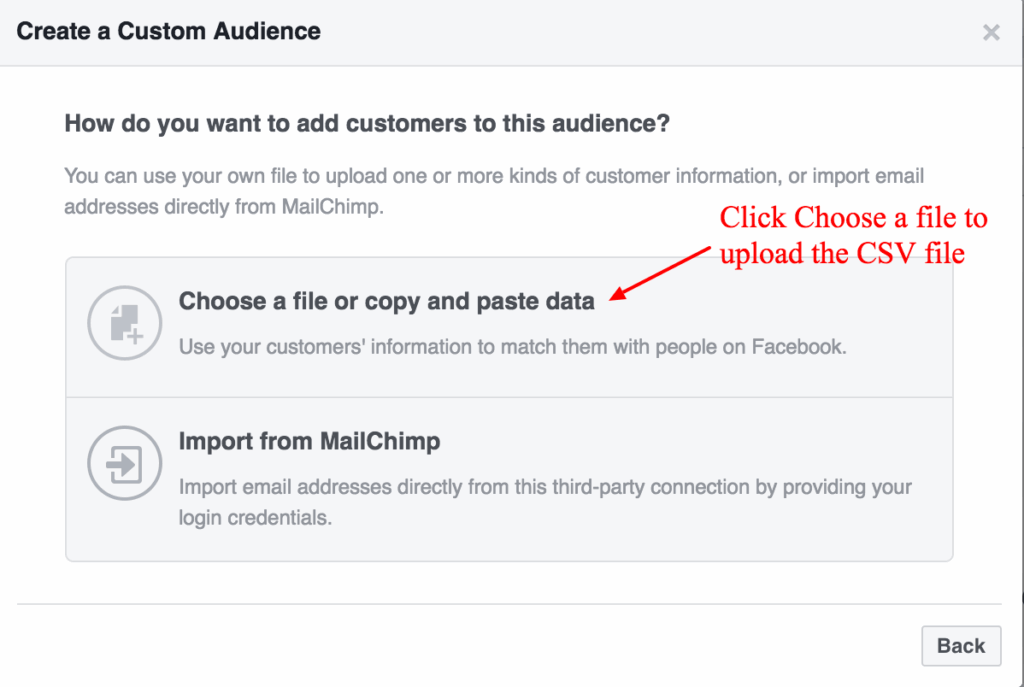The width and height of the screenshot is (1024, 687).
Task: Click the document-with-plus file upload icon
Action: 124,323
